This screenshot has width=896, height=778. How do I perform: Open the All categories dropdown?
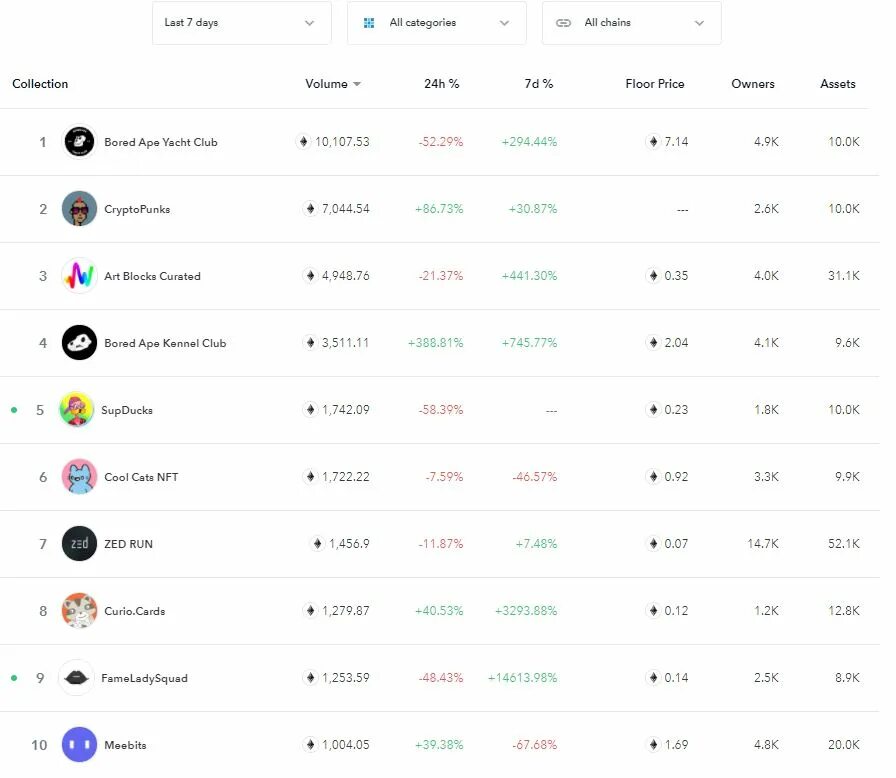coord(437,23)
